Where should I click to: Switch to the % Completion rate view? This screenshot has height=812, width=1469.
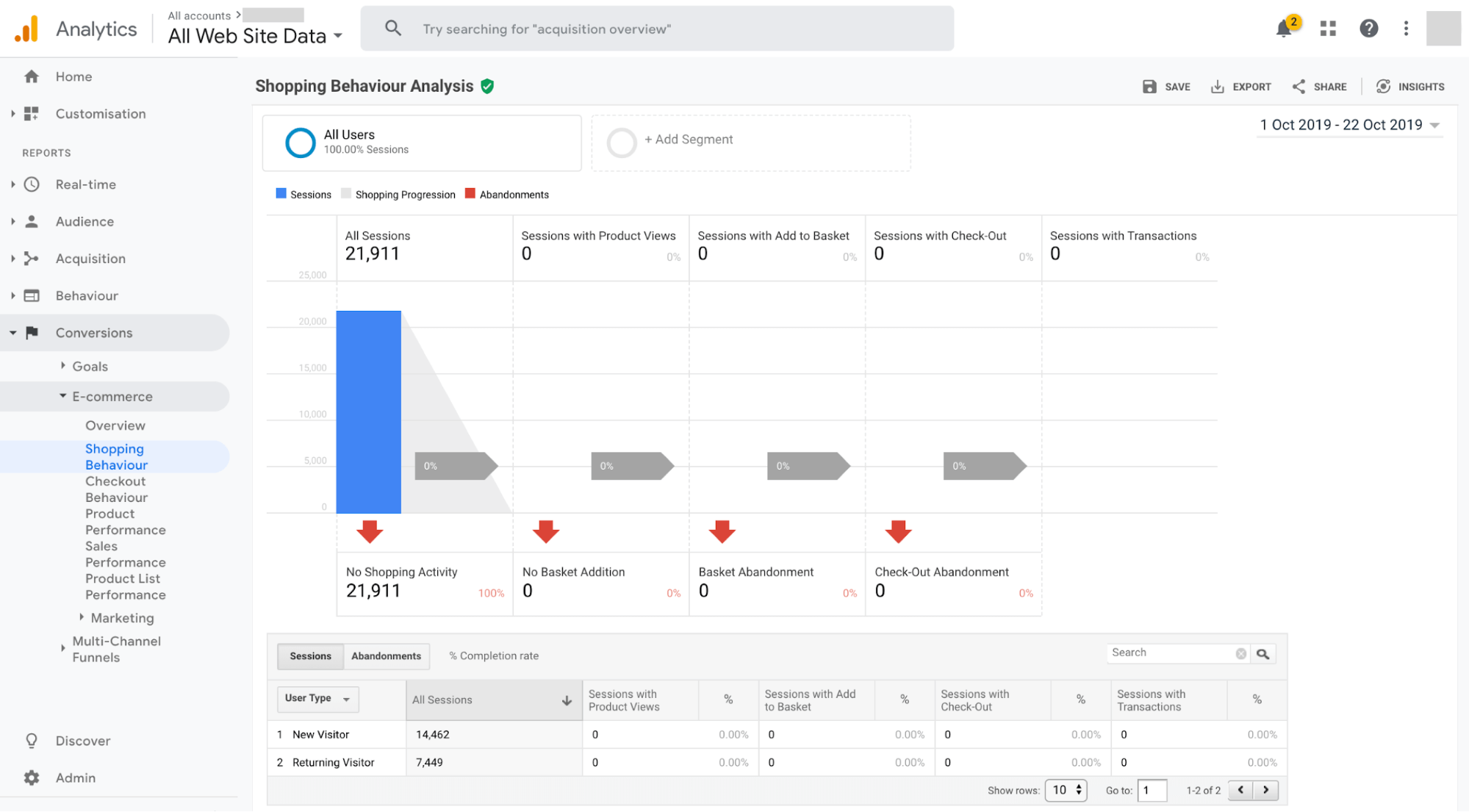point(493,655)
